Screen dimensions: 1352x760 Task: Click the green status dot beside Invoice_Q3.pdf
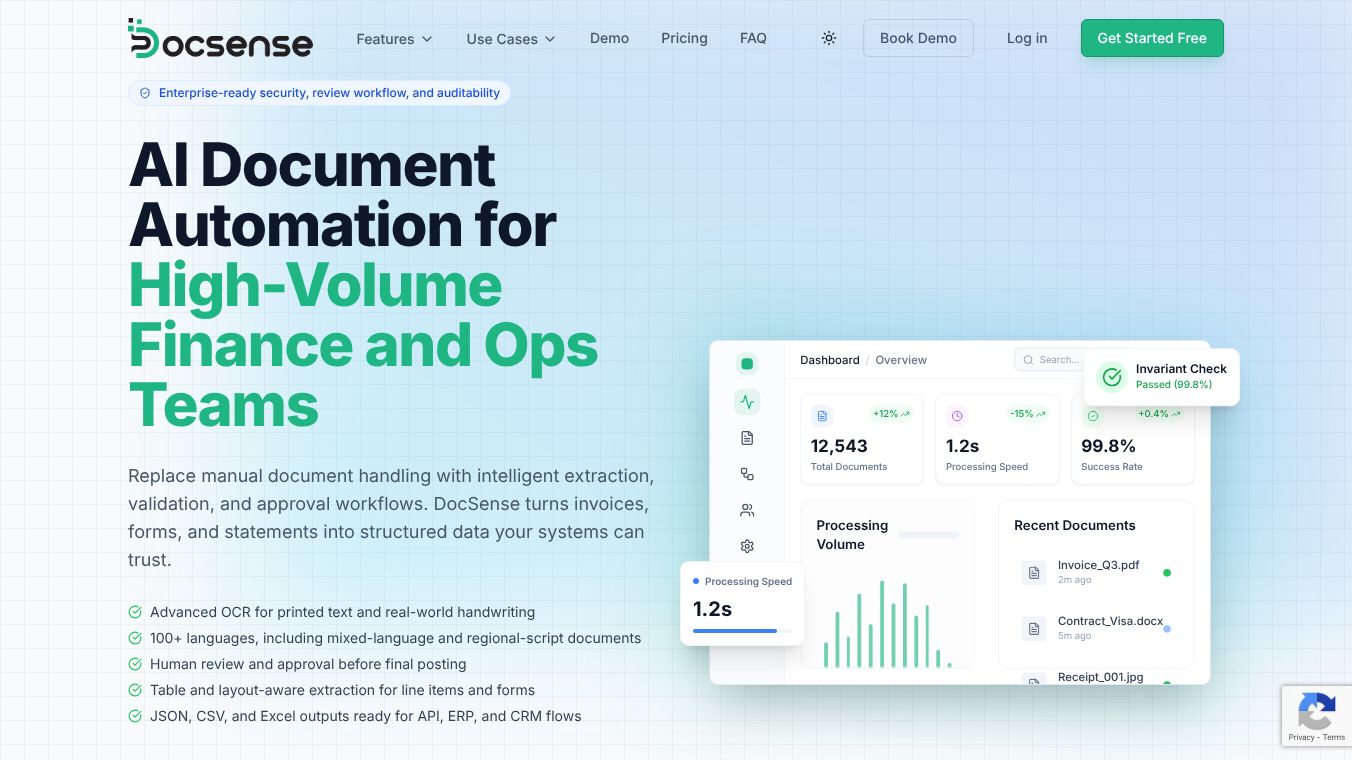[x=1167, y=572]
